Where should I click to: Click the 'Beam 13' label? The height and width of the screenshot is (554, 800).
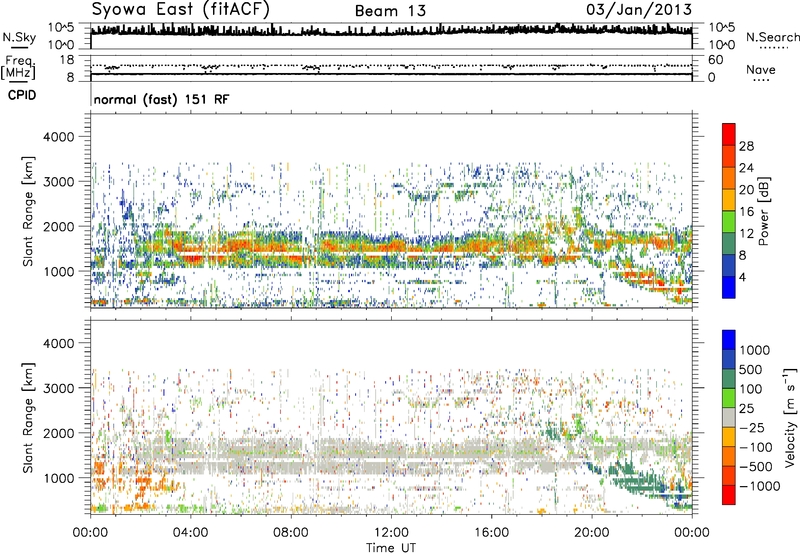tap(390, 11)
